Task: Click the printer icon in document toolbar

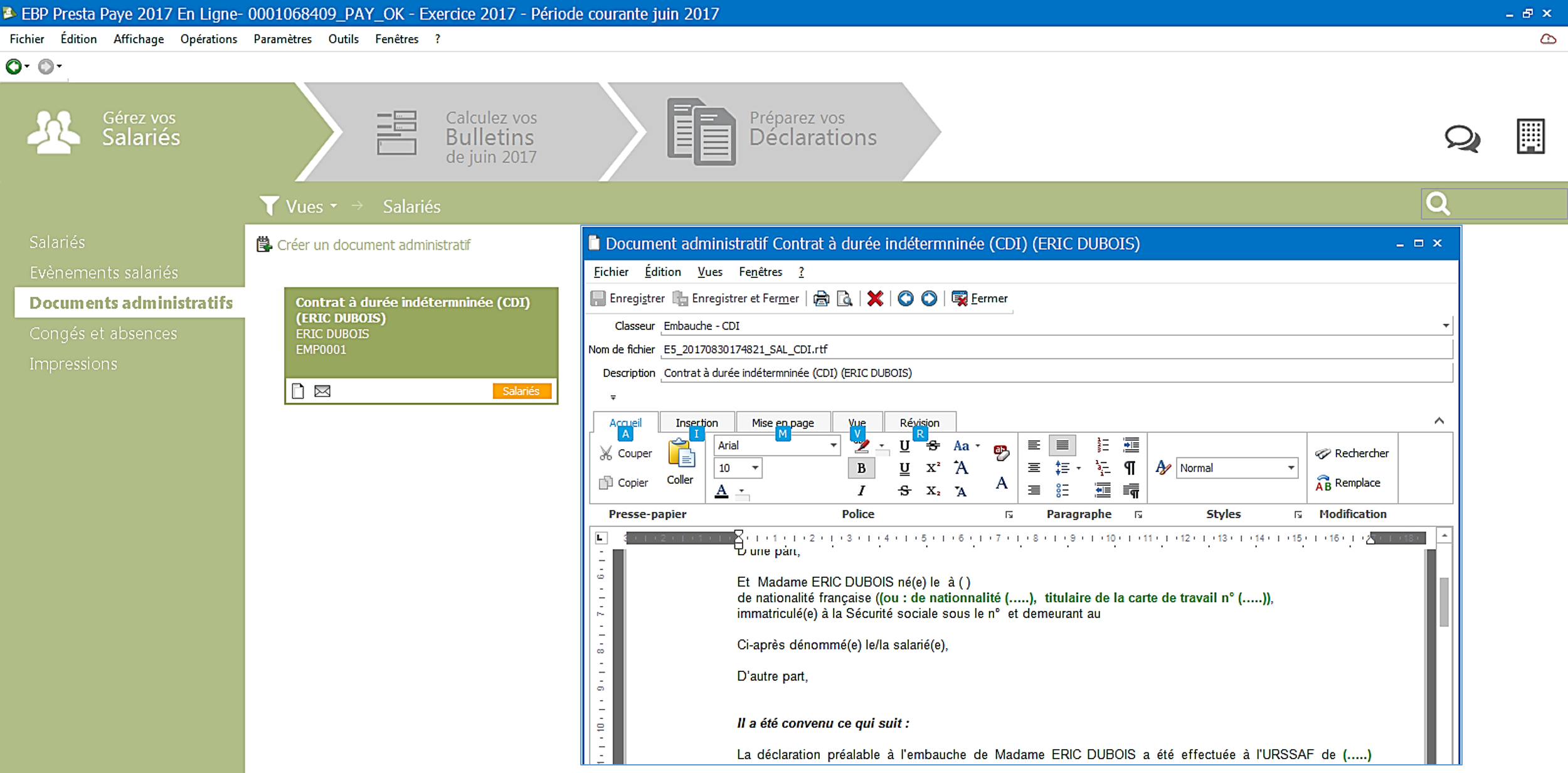Action: [x=821, y=299]
